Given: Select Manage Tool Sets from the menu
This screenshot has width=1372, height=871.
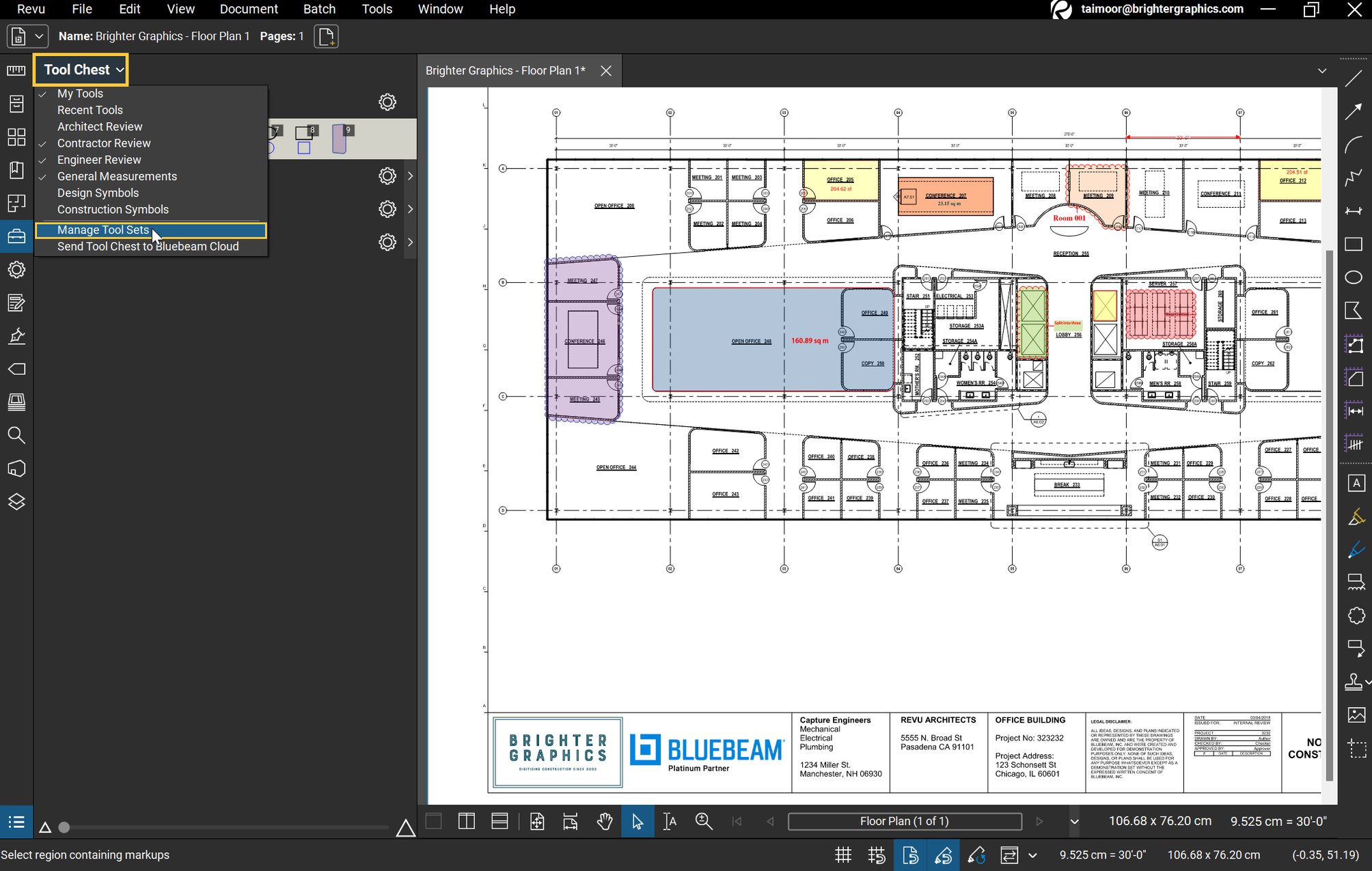Looking at the screenshot, I should (x=102, y=230).
